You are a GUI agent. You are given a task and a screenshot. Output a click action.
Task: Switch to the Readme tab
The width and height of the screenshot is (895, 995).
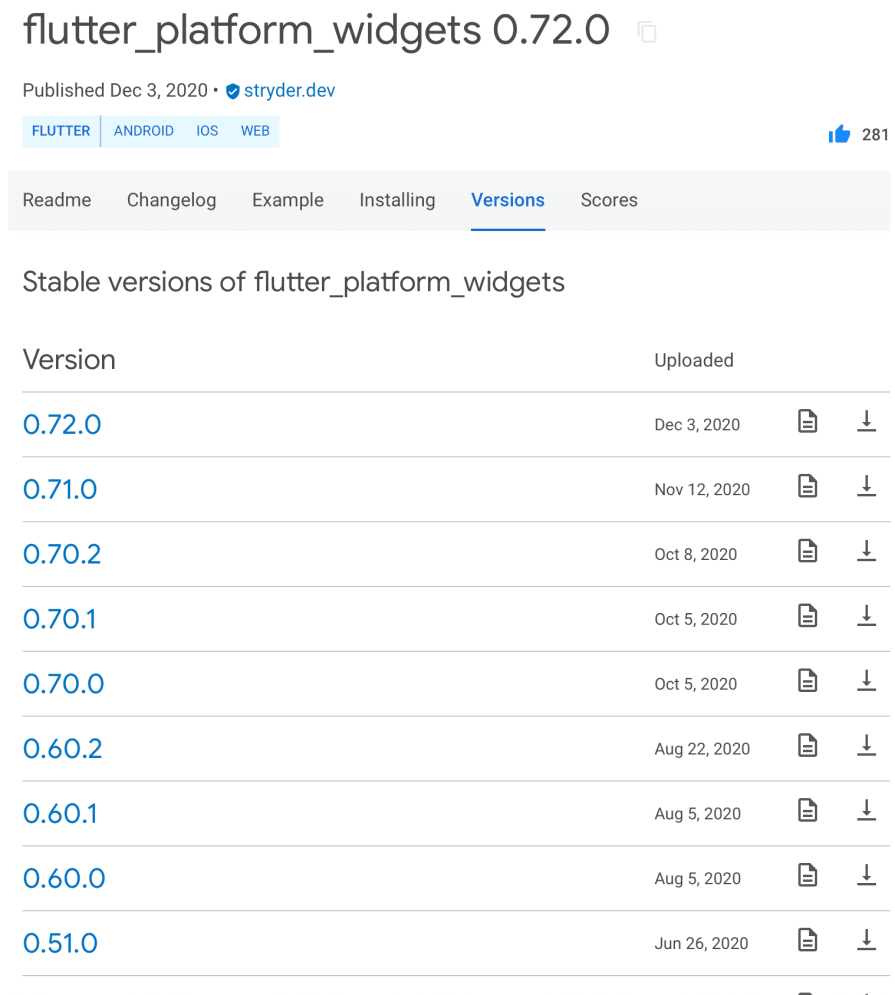click(x=57, y=201)
